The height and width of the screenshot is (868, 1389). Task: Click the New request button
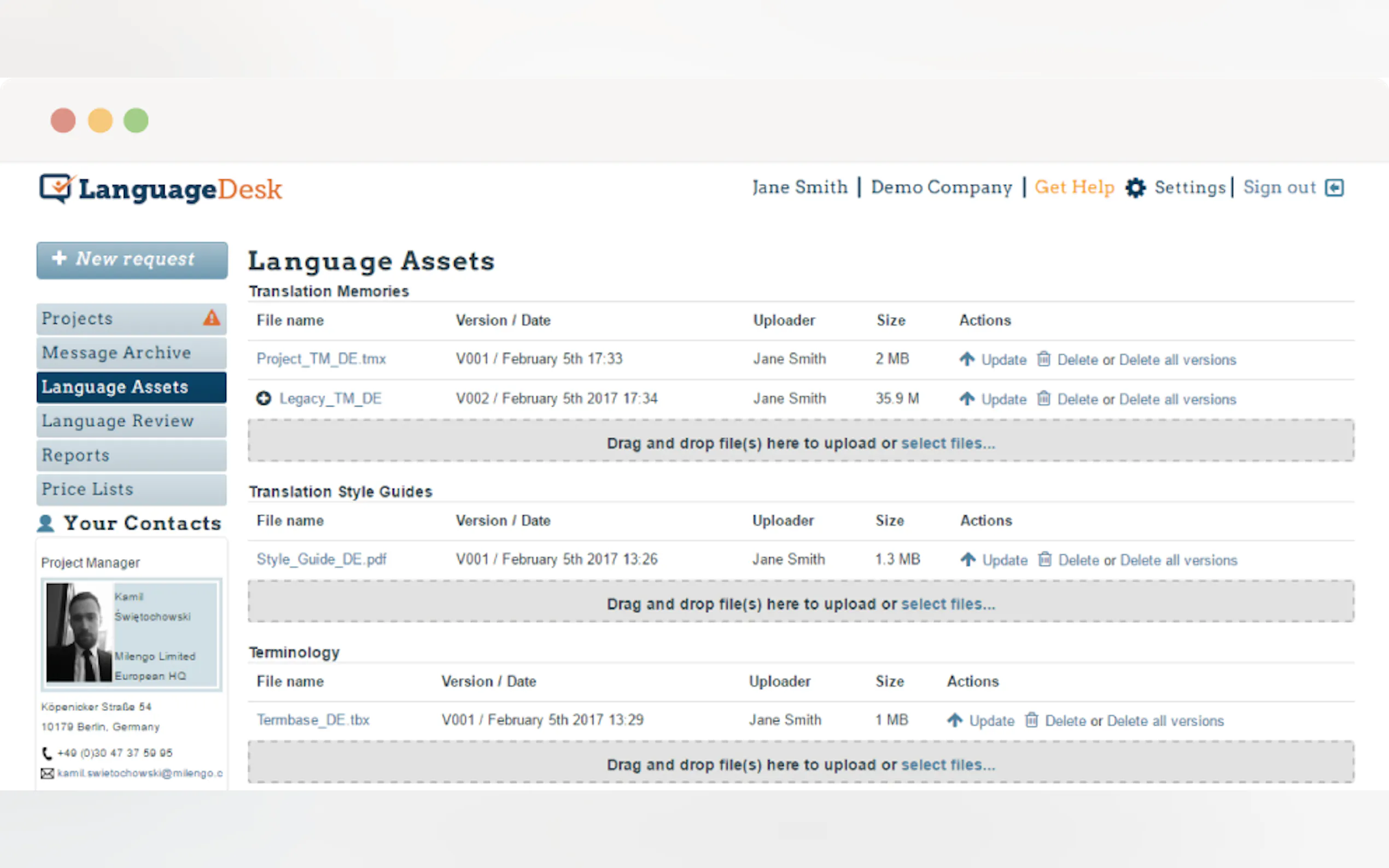pos(132,260)
